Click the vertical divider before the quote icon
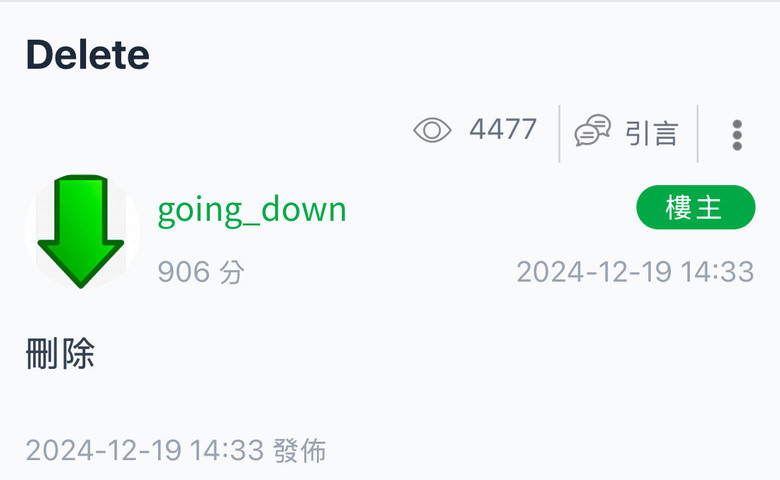 coord(559,134)
